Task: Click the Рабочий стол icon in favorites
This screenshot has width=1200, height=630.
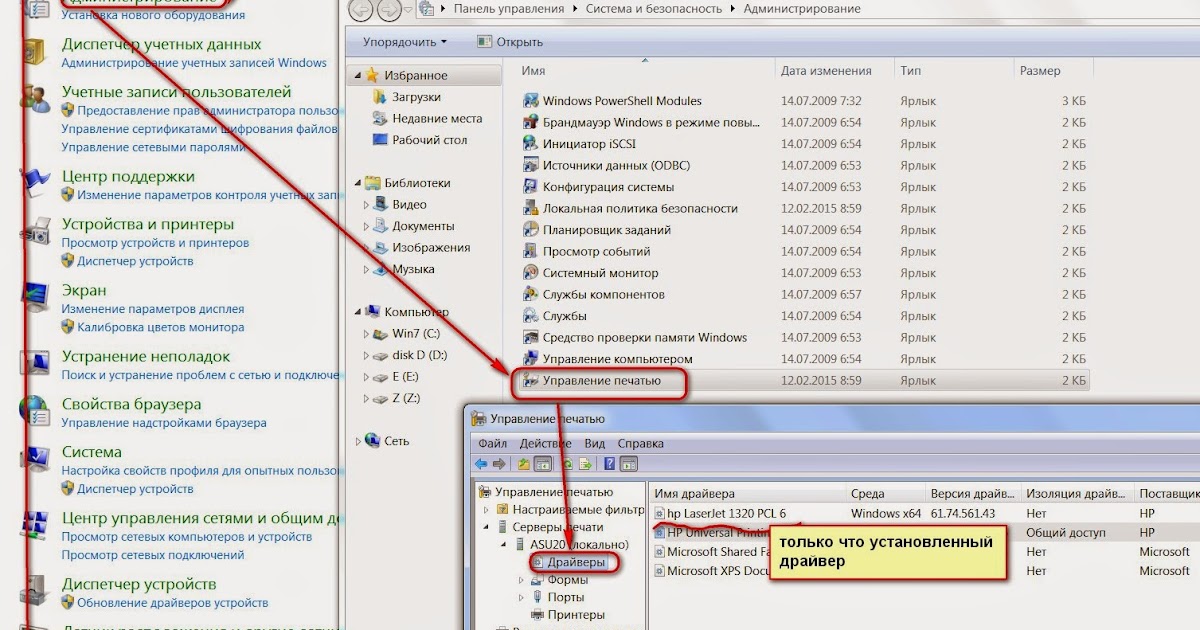Action: [x=380, y=140]
